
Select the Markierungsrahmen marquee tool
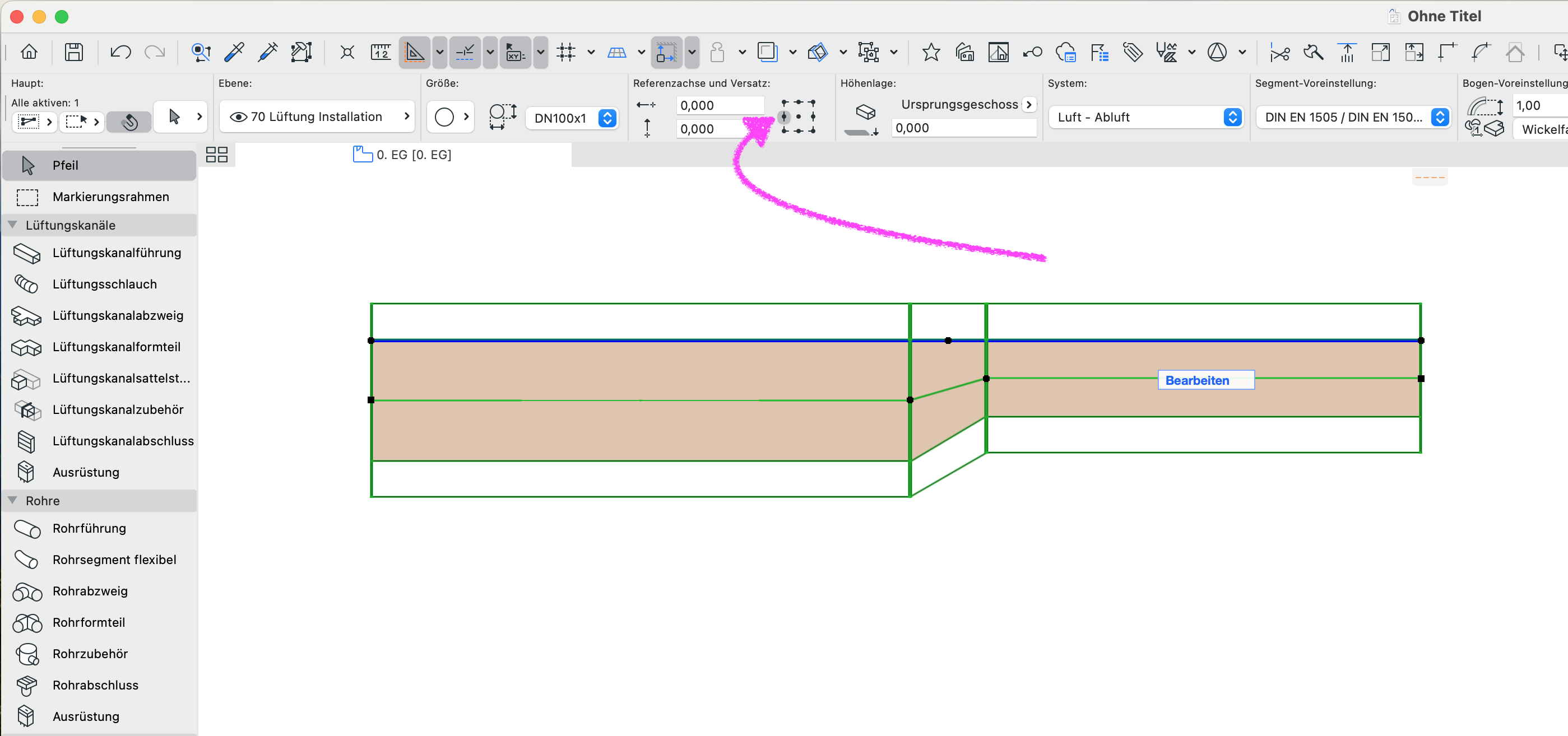coord(99,197)
